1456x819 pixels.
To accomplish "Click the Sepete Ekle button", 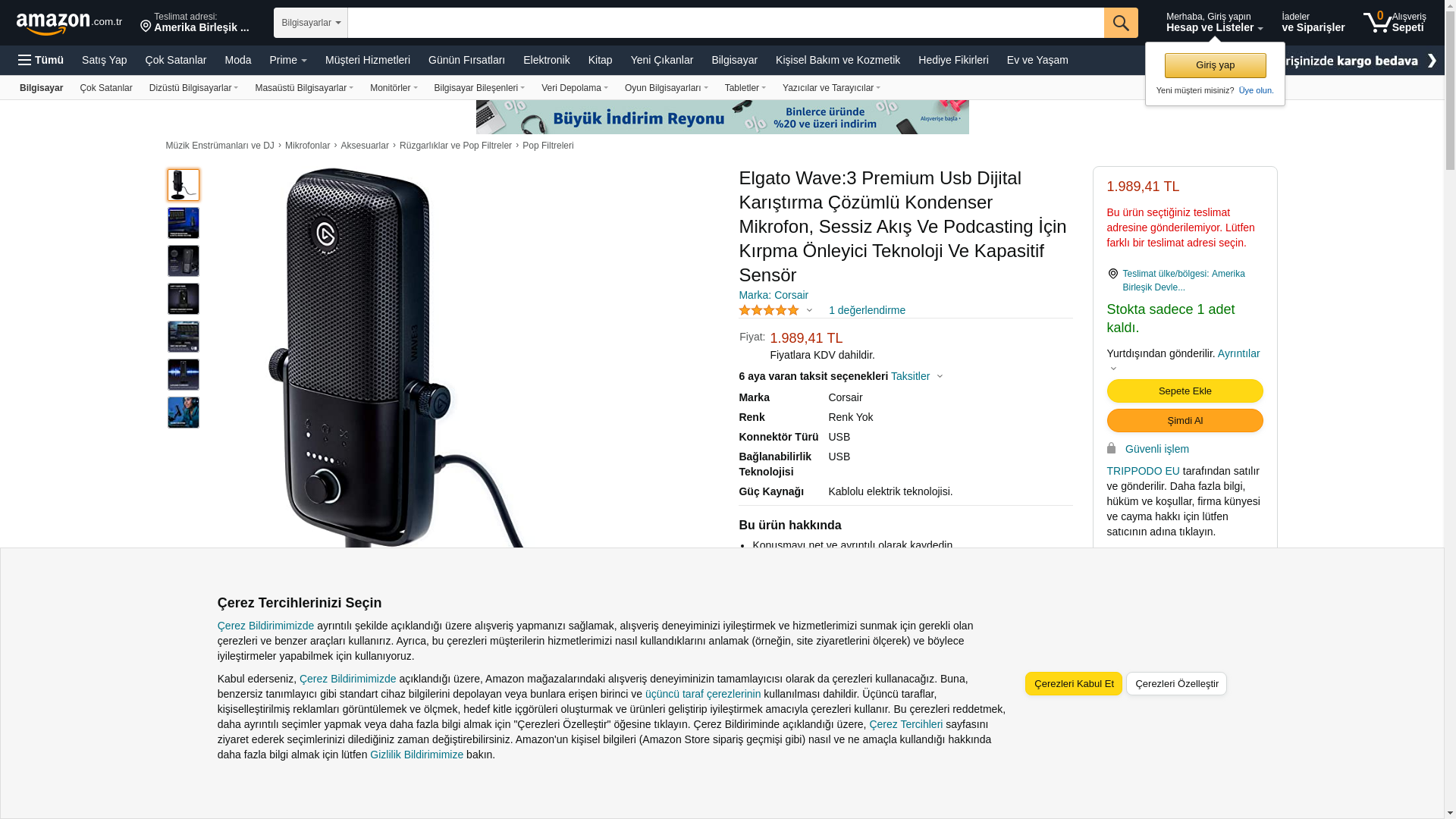I will point(1185,391).
